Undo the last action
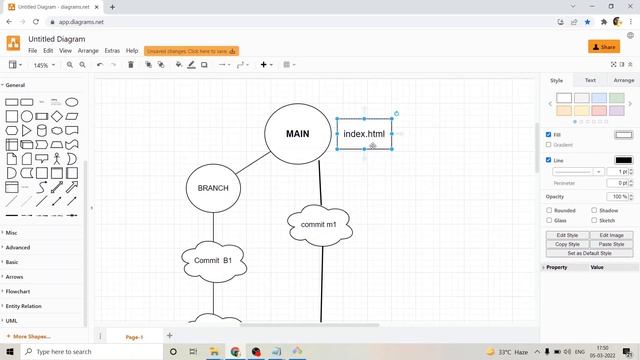640x360 pixels. (100, 64)
